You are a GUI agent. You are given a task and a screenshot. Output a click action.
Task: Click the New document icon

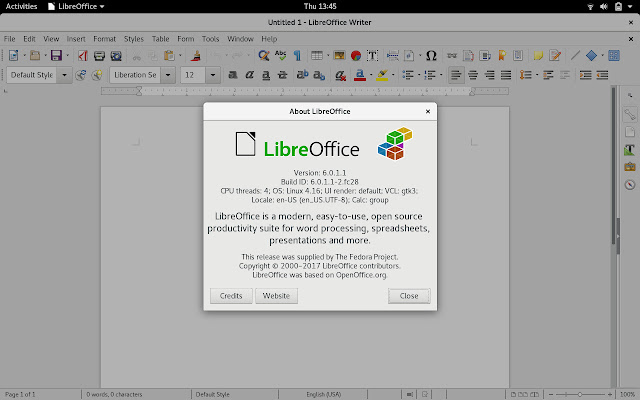(13, 55)
